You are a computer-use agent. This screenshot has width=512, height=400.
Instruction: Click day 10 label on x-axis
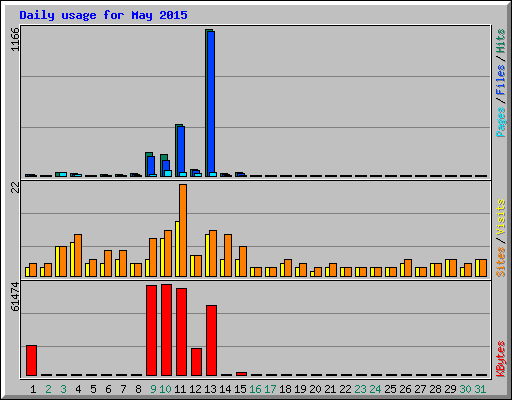165,389
